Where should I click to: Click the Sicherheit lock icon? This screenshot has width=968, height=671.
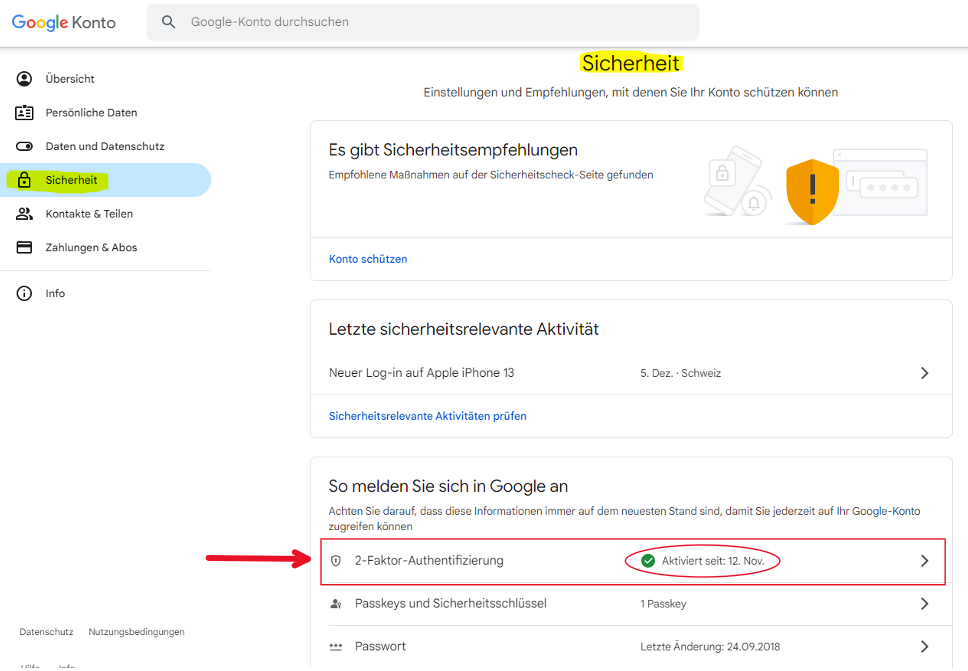pyautogui.click(x=24, y=180)
